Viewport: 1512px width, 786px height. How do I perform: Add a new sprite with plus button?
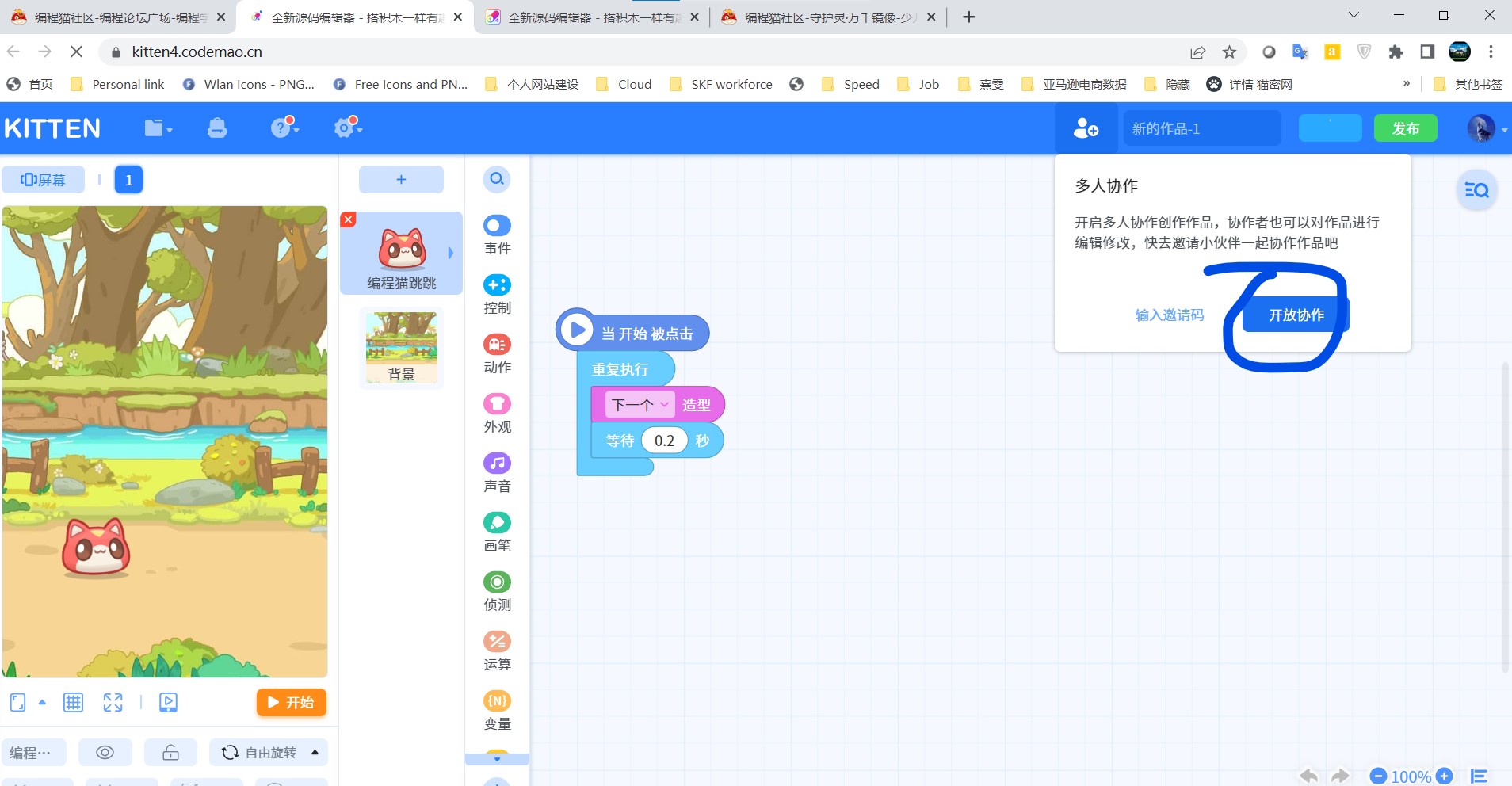(401, 179)
